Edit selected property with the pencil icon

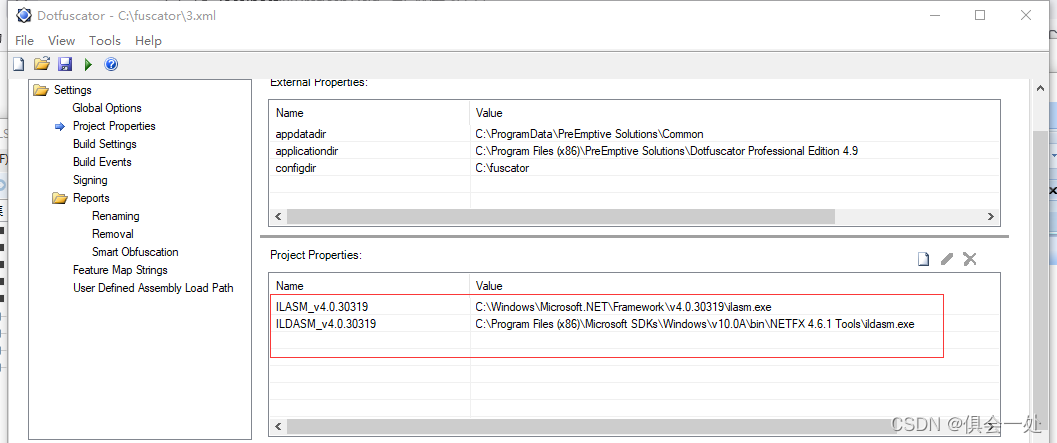point(946,258)
